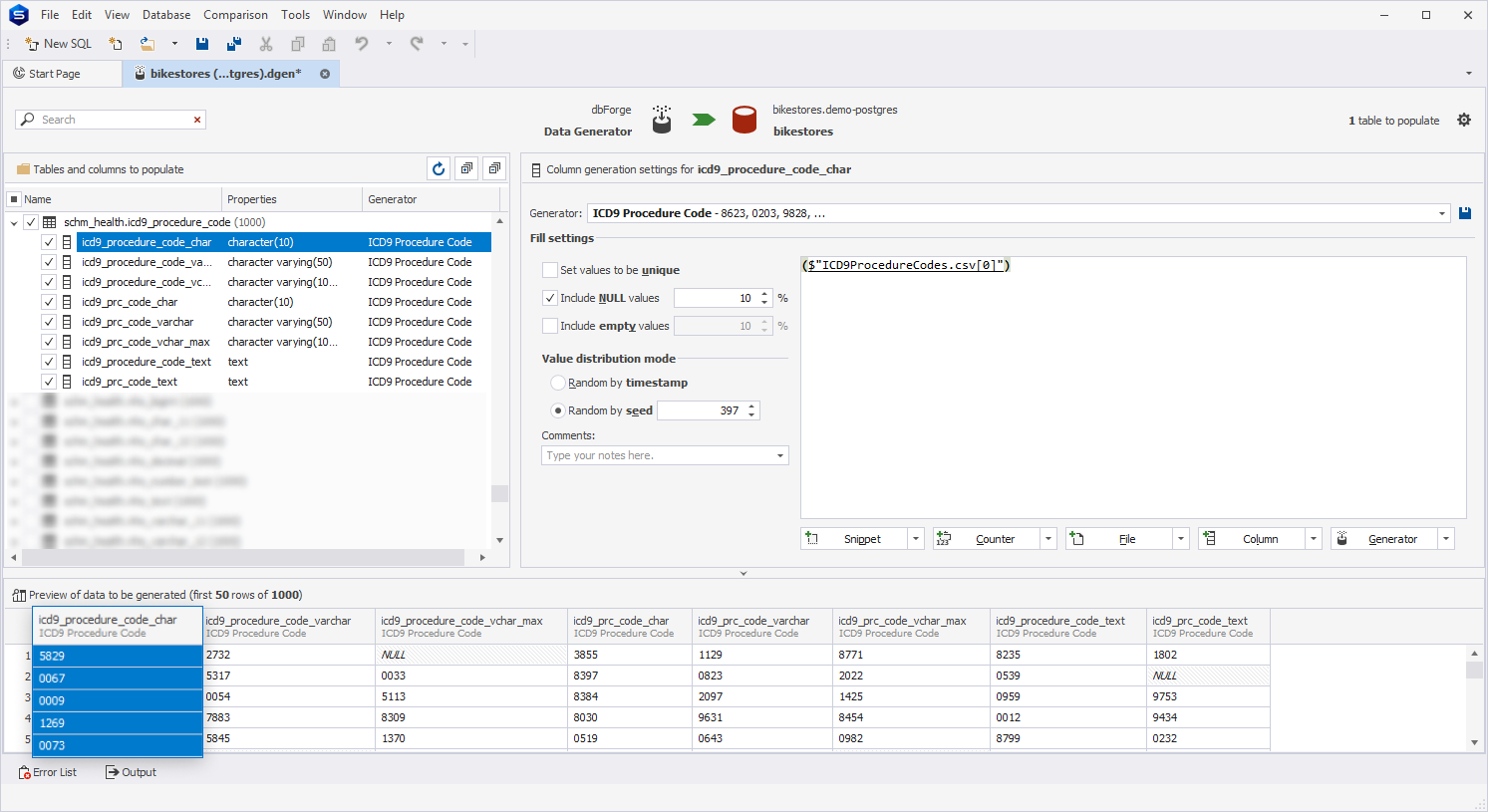Click the dbForge Data Generator source icon

(662, 120)
